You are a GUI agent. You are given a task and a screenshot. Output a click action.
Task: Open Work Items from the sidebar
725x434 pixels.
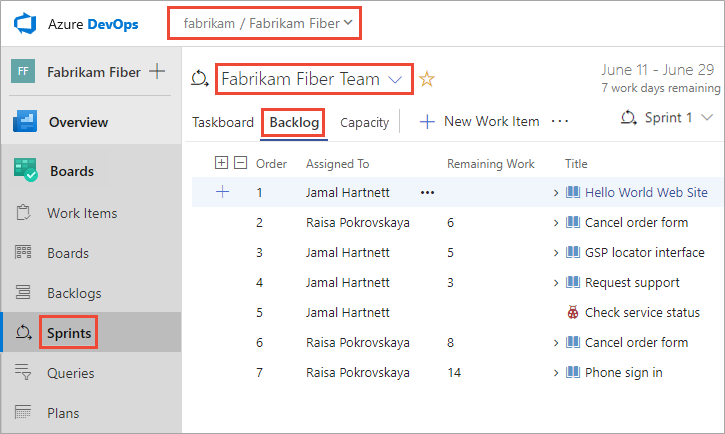[81, 213]
